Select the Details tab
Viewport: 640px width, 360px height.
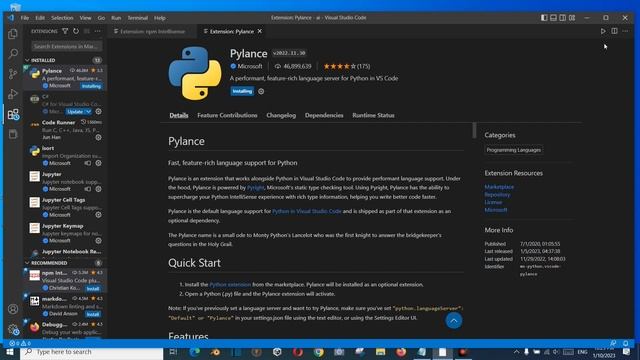[x=179, y=116]
